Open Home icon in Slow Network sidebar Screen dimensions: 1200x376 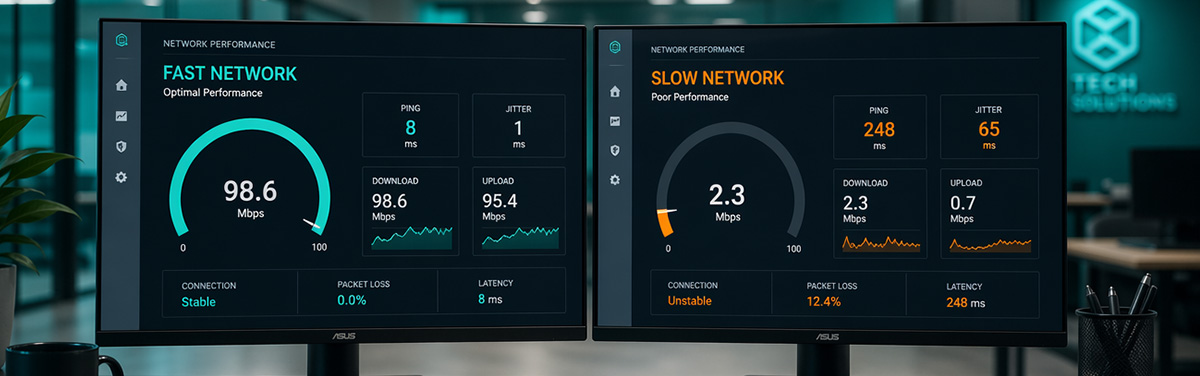615,91
